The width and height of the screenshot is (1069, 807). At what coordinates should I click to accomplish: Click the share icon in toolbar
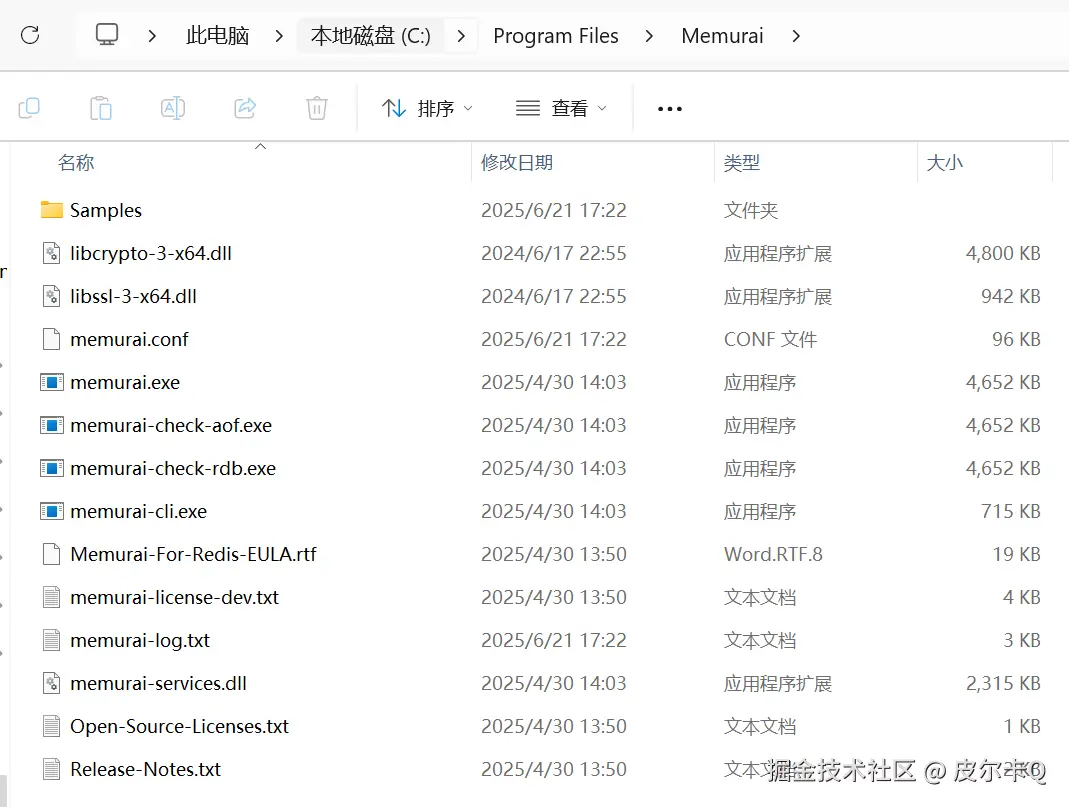(245, 108)
